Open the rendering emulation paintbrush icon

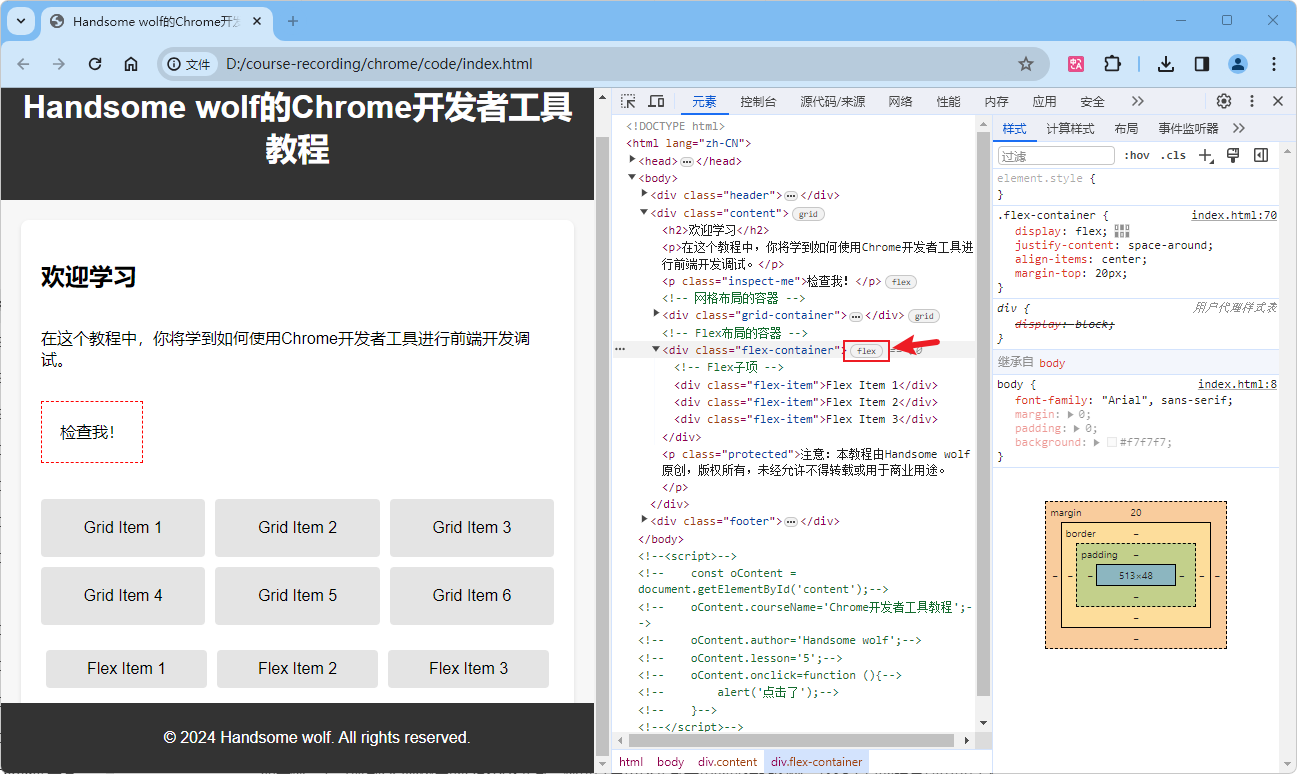click(1233, 155)
